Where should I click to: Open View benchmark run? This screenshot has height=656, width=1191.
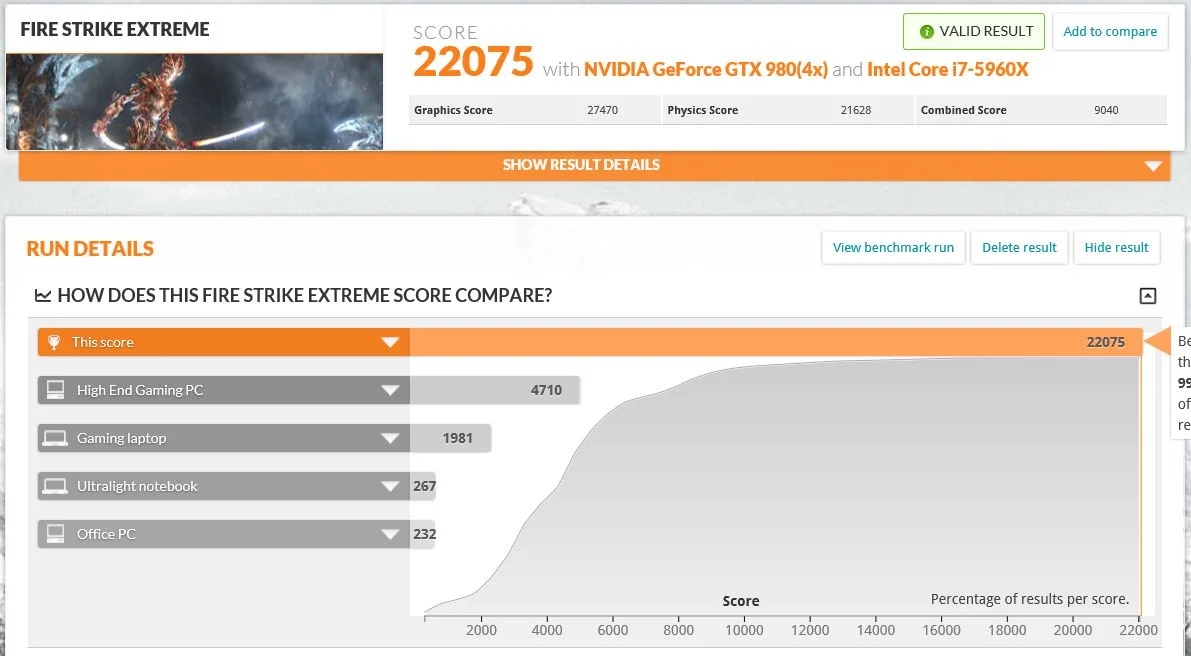tap(893, 248)
